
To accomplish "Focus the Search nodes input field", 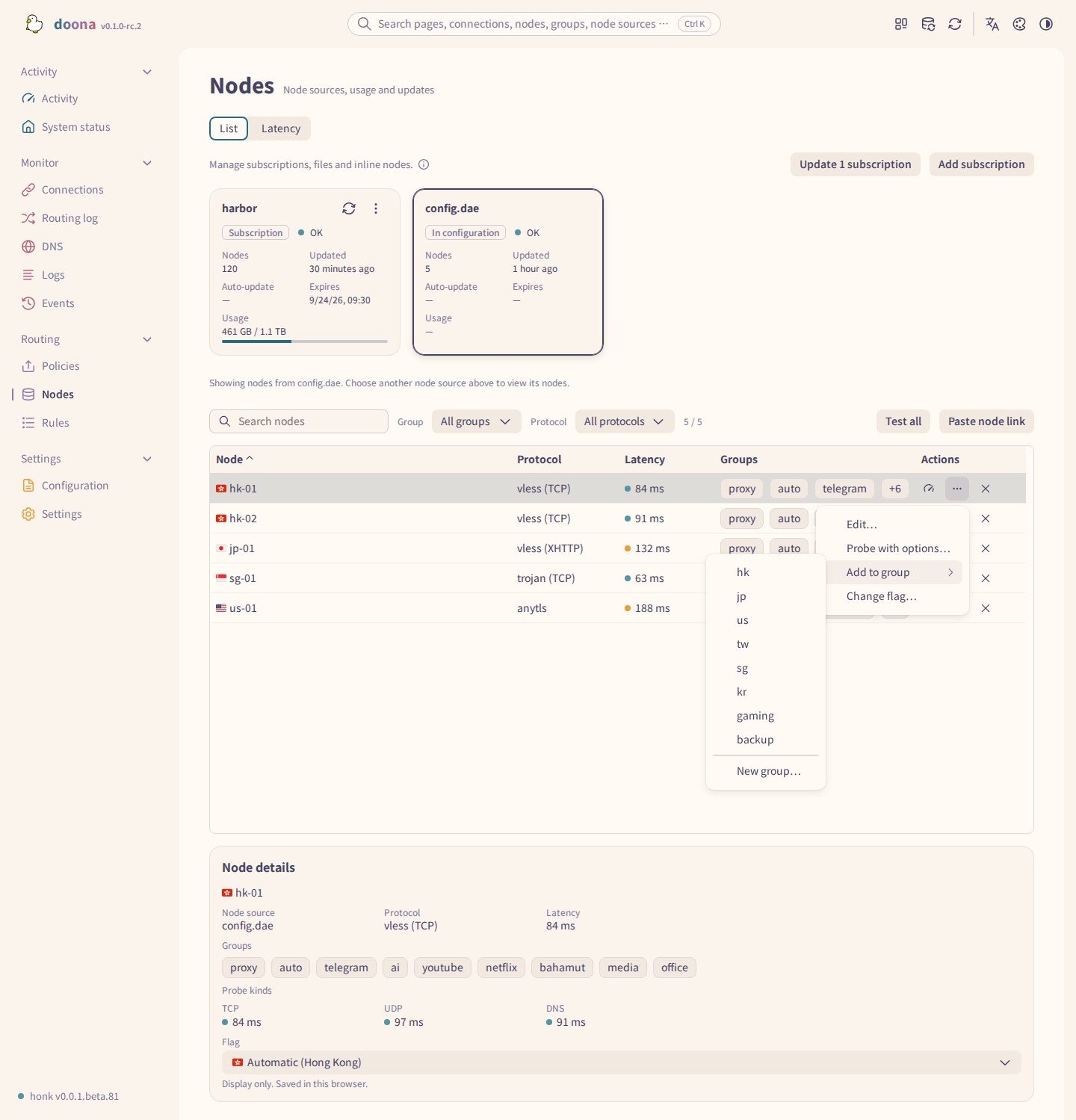I will tap(299, 421).
